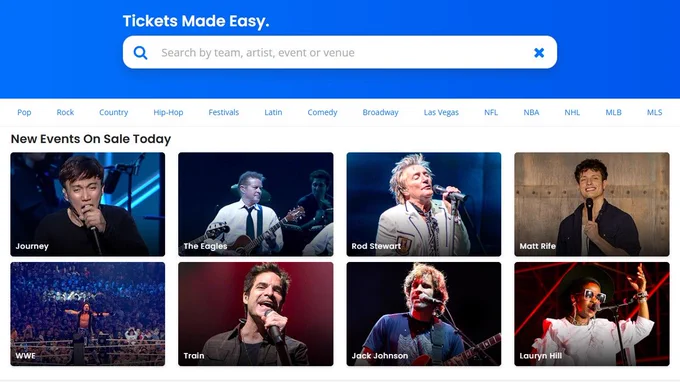Screen dimensions: 680x382
Task: Open the Rod Stewart event card
Action: click(424, 204)
